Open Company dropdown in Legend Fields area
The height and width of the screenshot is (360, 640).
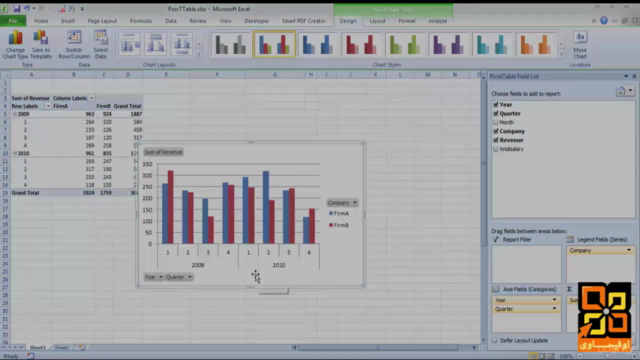pos(629,250)
